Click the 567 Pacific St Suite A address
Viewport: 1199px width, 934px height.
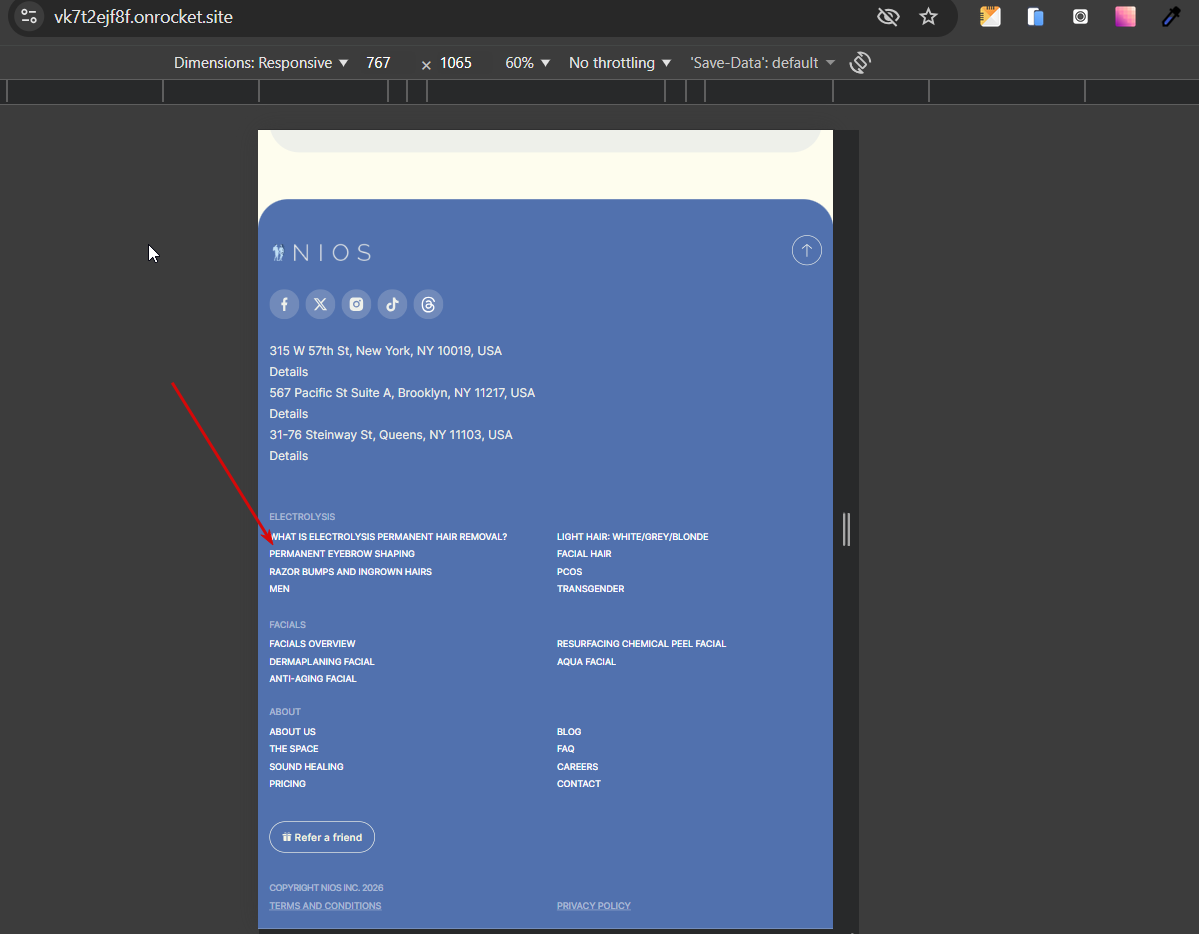coord(402,393)
